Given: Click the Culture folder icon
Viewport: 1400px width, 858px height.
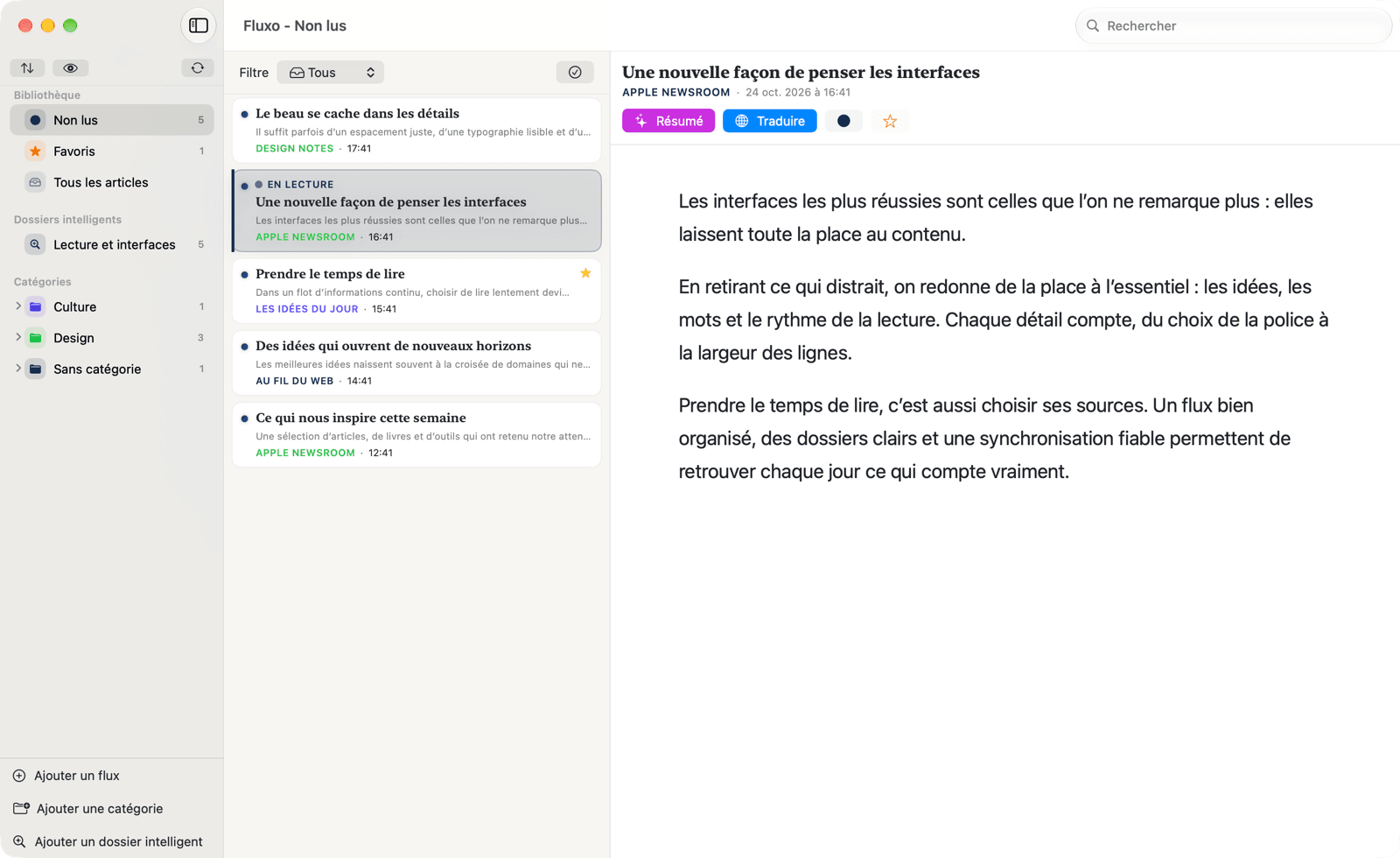Looking at the screenshot, I should point(35,306).
